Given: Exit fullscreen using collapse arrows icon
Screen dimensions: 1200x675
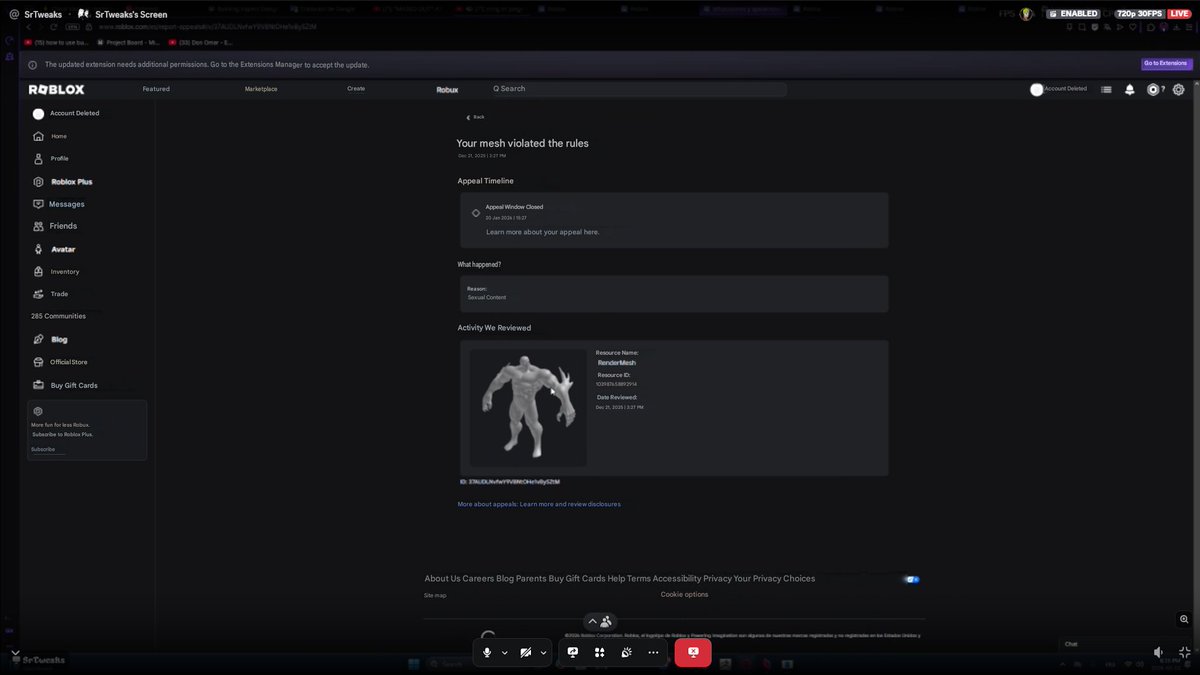Looking at the screenshot, I should click(1184, 652).
